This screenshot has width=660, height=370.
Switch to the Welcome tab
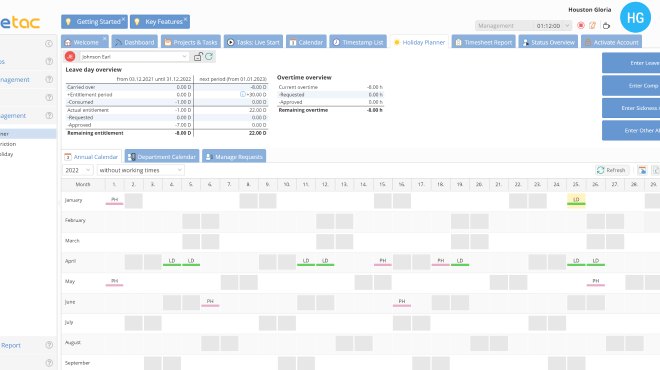click(x=85, y=42)
